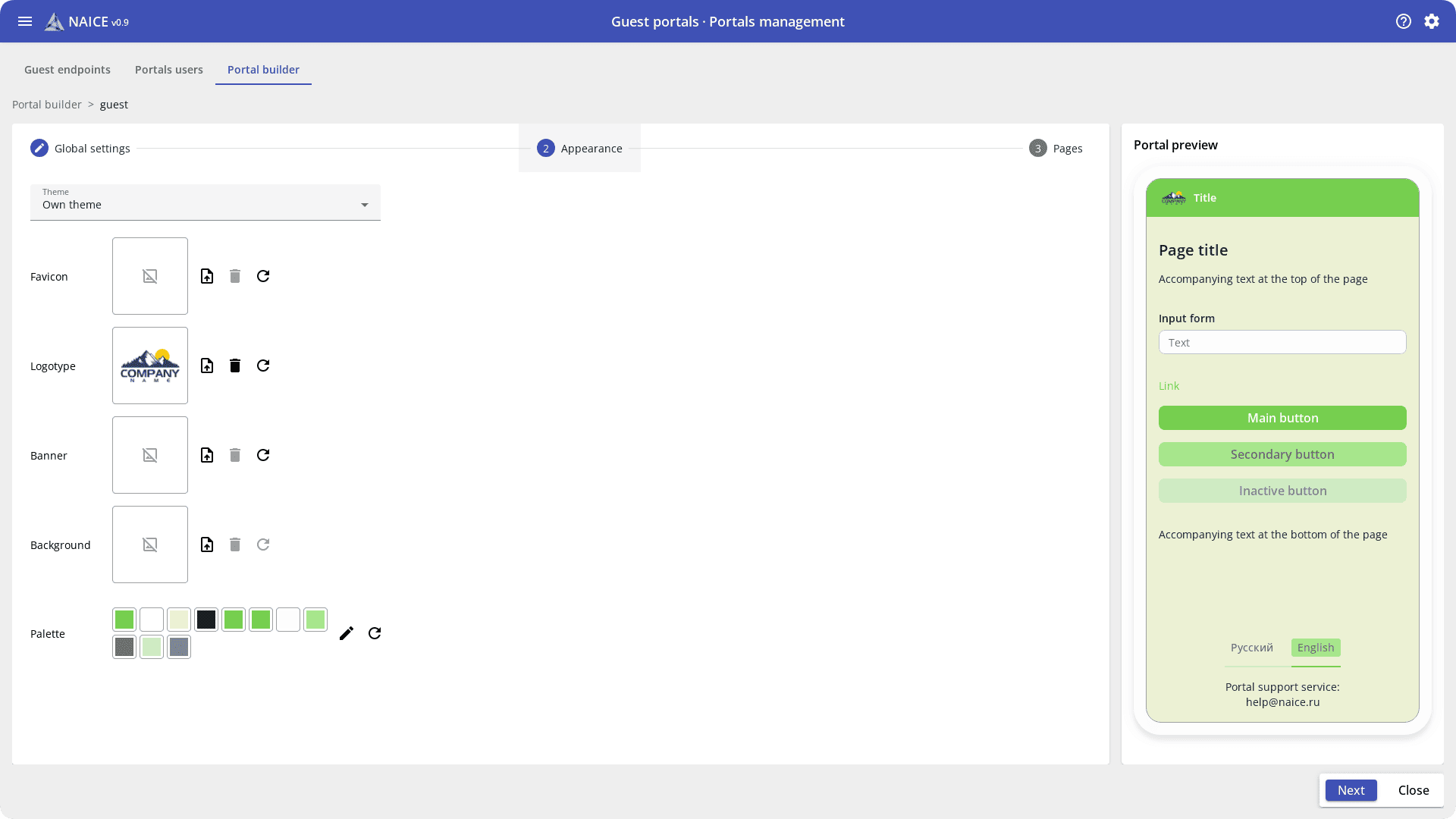This screenshot has height=819, width=1456.
Task: Delete the Logotype image
Action: point(235,366)
